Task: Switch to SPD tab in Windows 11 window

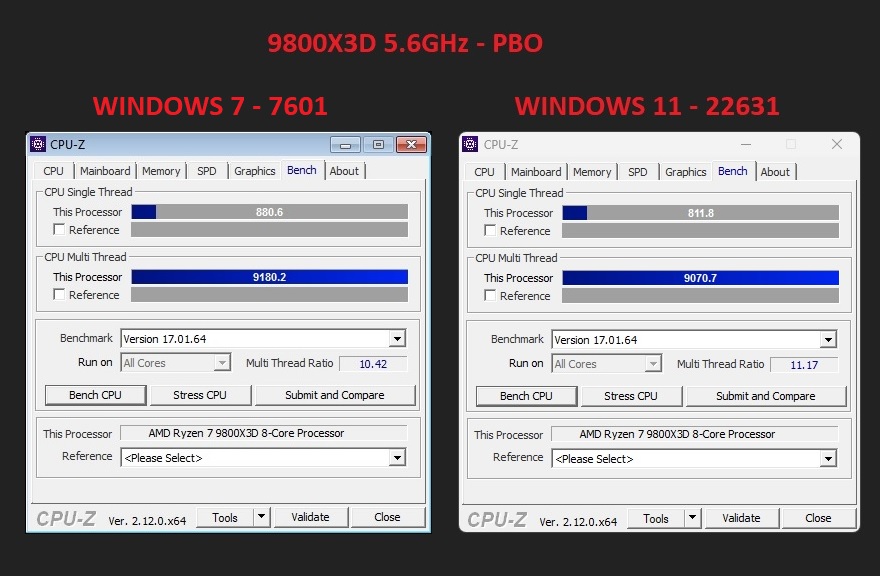Action: [x=638, y=172]
